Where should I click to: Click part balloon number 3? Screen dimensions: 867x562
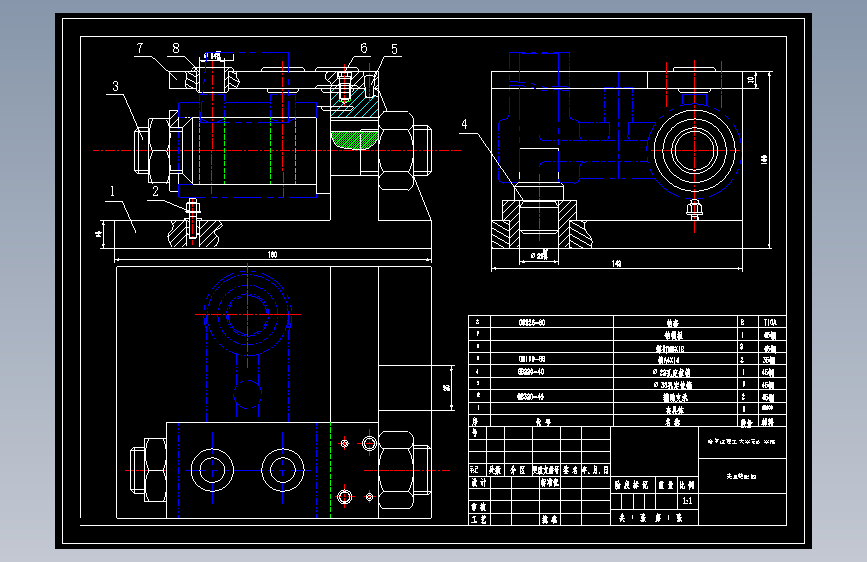pyautogui.click(x=115, y=86)
